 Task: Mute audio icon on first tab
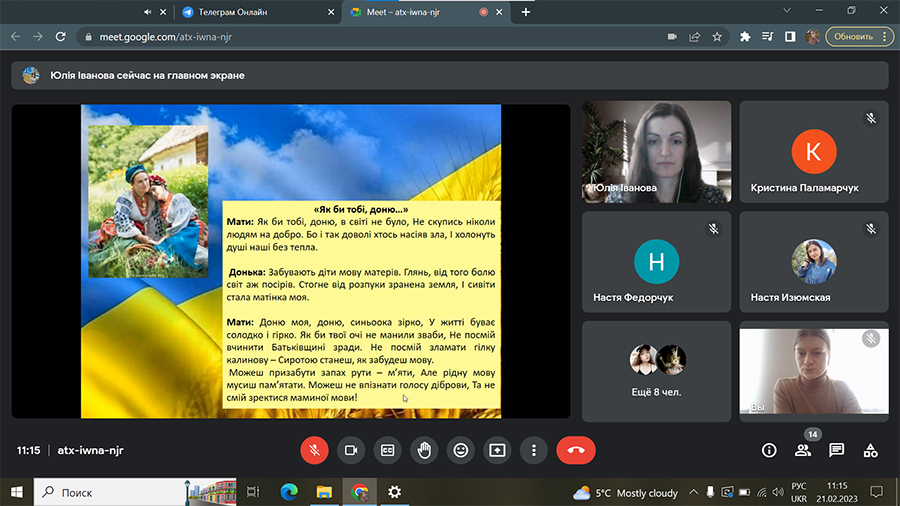coord(148,12)
